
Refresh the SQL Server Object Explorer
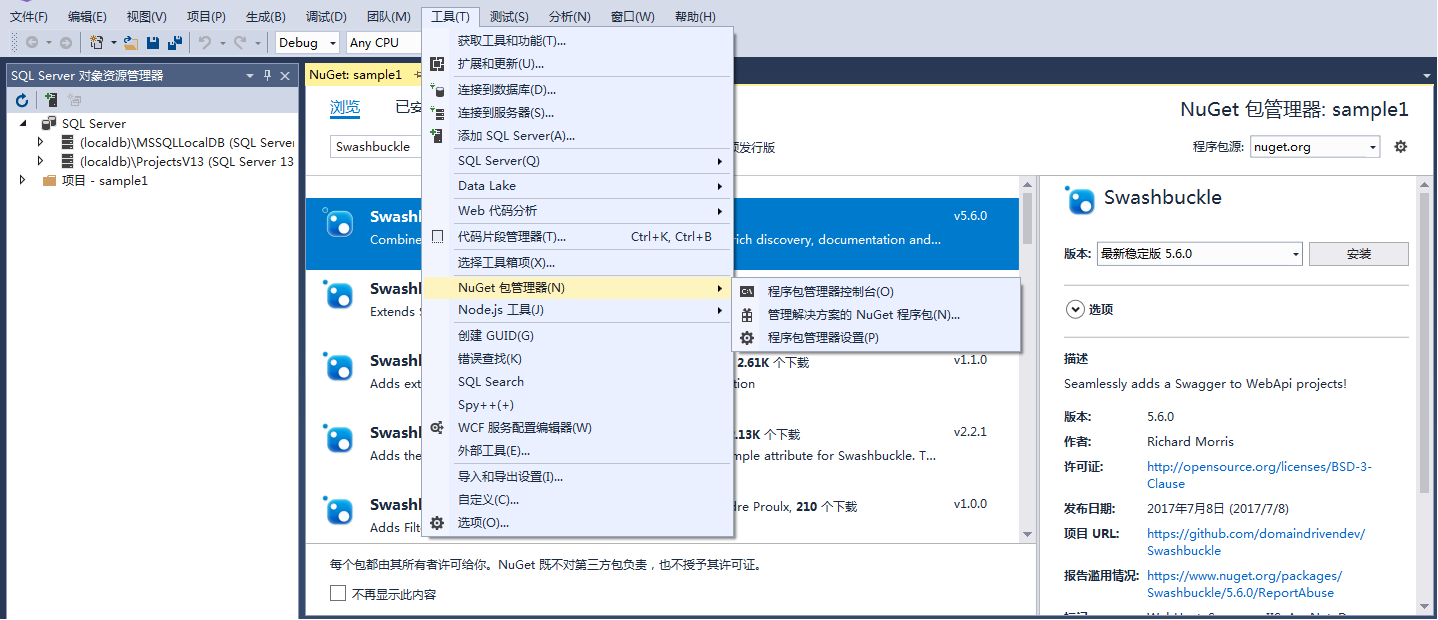click(22, 100)
